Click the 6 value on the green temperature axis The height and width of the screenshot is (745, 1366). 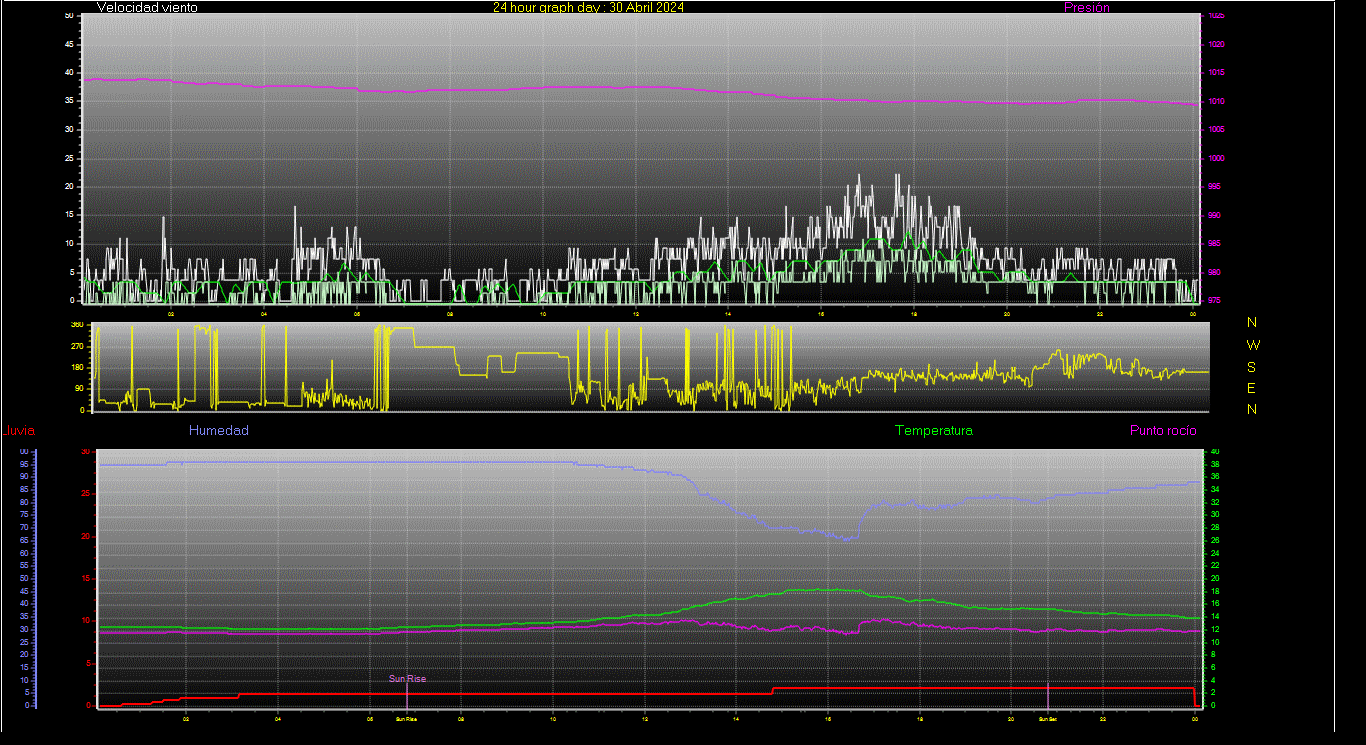point(1213,667)
